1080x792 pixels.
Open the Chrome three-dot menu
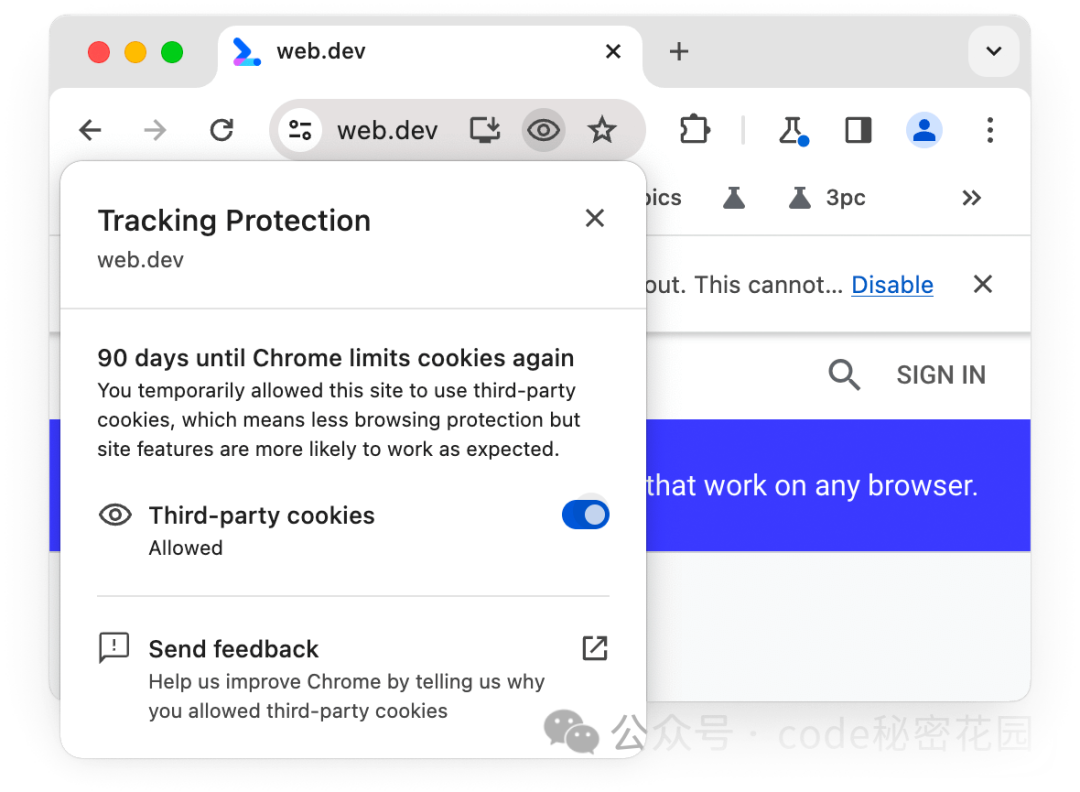[990, 129]
